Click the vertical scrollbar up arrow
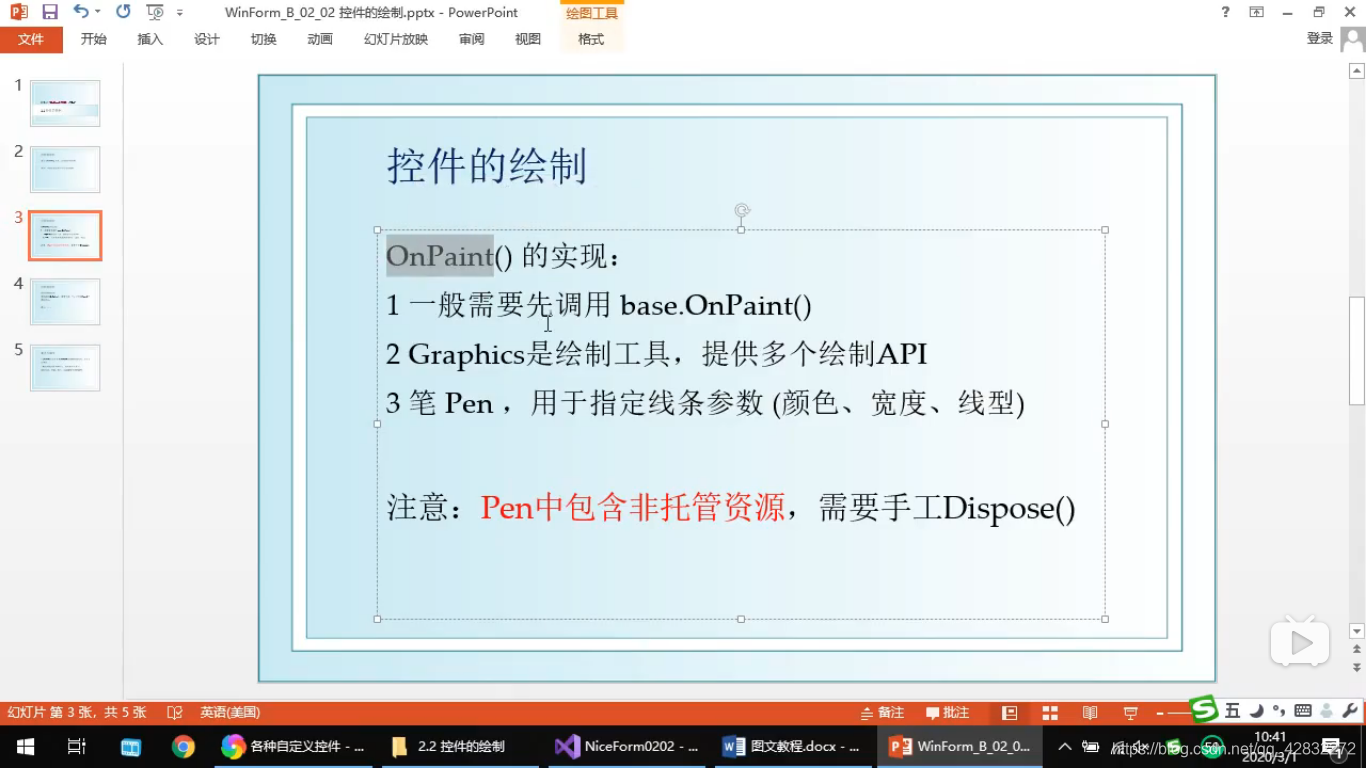The height and width of the screenshot is (768, 1366). pyautogui.click(x=1357, y=71)
